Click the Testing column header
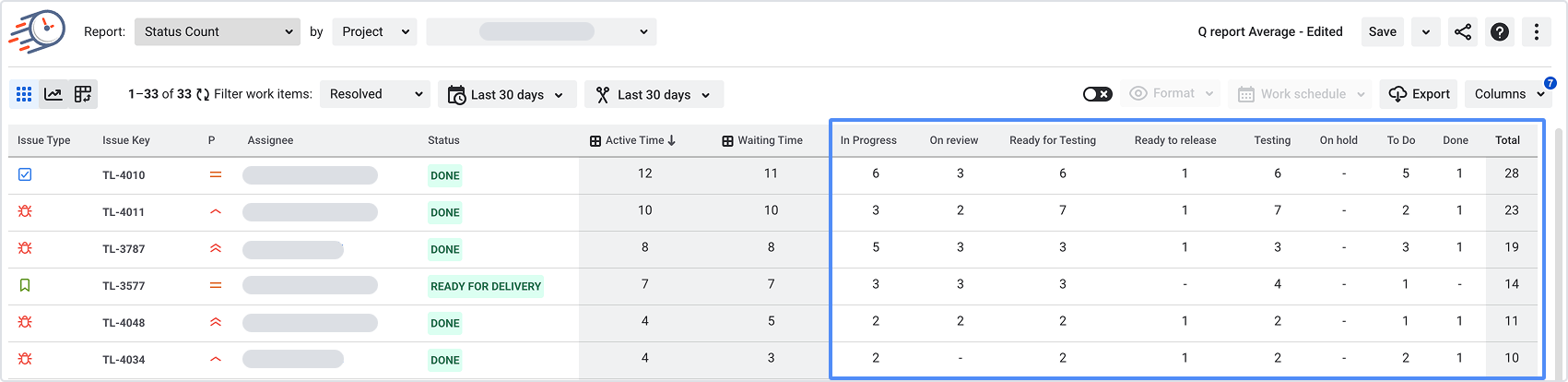This screenshot has width=1568, height=382. [1272, 140]
